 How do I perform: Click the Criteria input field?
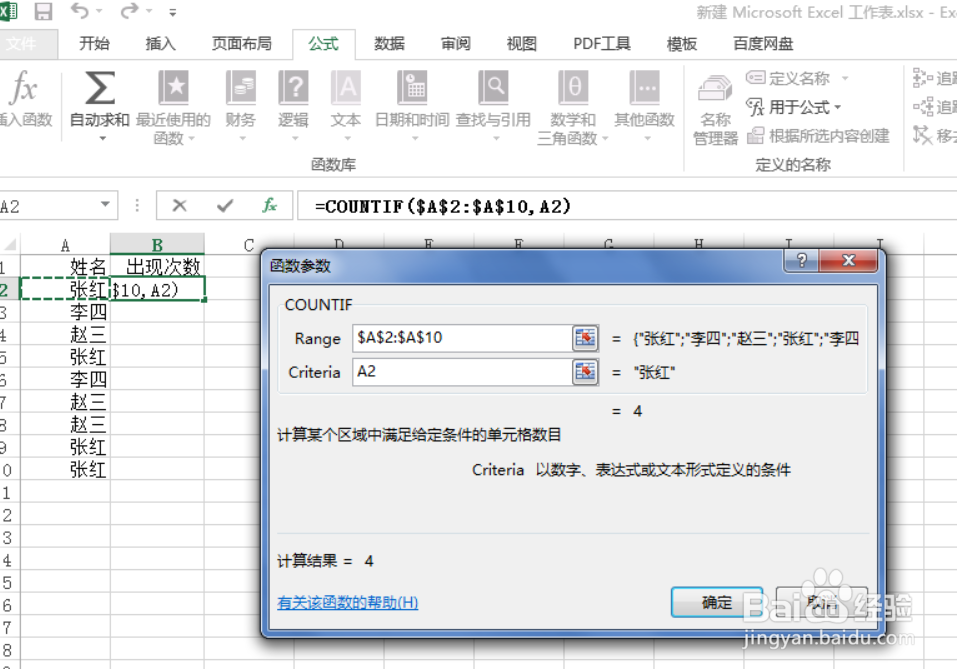coord(462,372)
